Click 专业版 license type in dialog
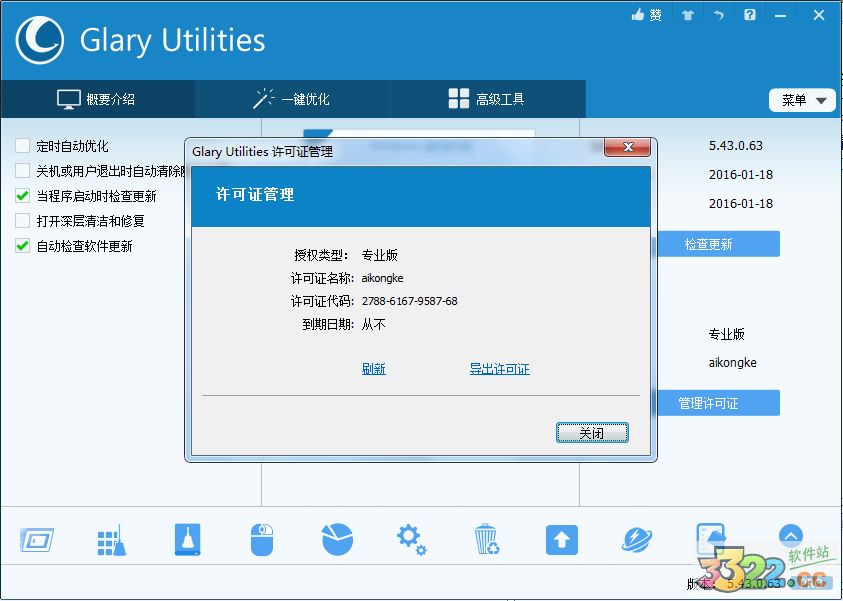This screenshot has height=601, width=843. click(x=380, y=255)
